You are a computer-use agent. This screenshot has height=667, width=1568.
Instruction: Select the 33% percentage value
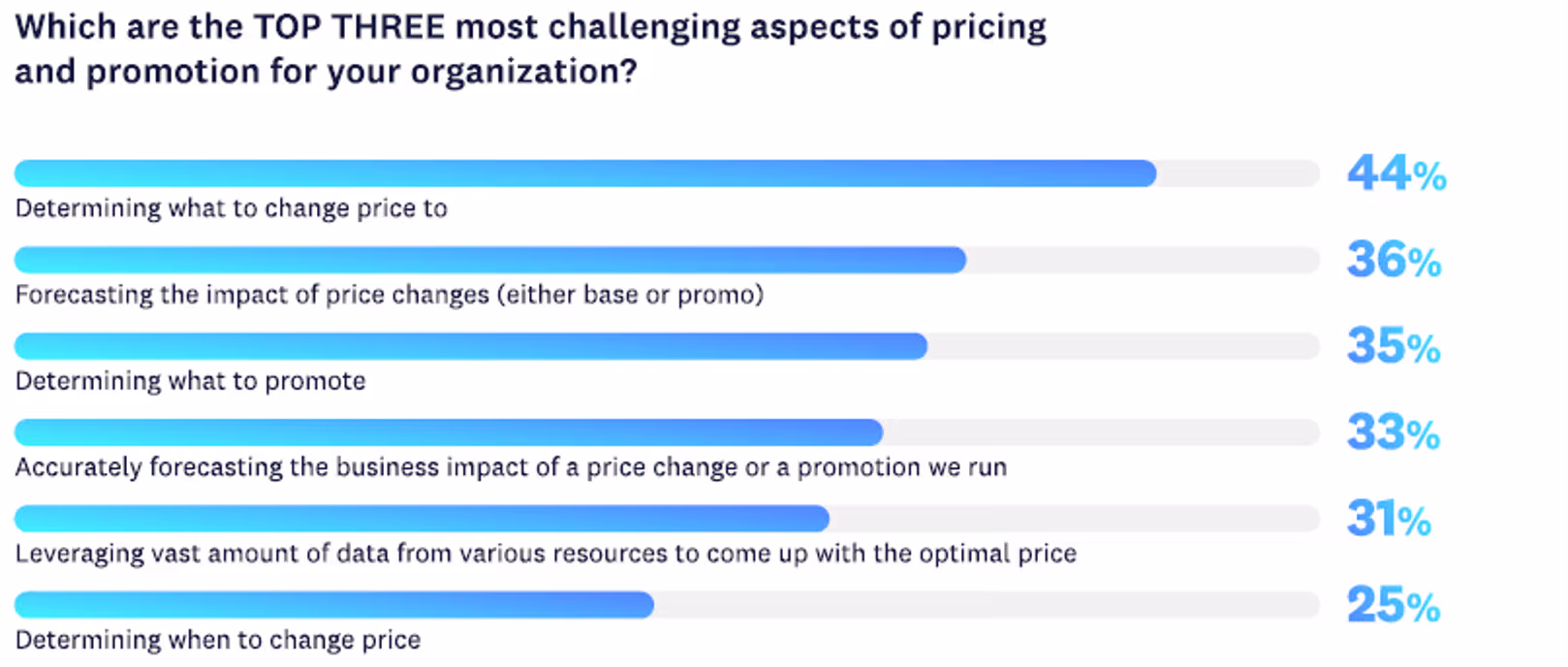click(1393, 432)
